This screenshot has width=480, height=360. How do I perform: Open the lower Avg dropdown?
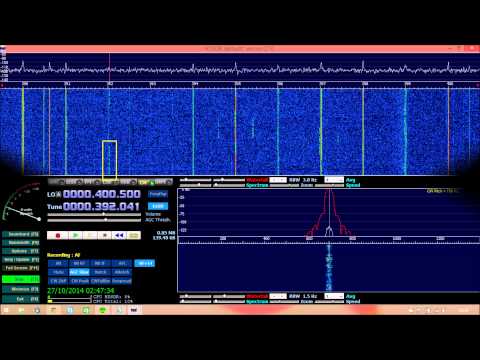[x=334, y=296]
